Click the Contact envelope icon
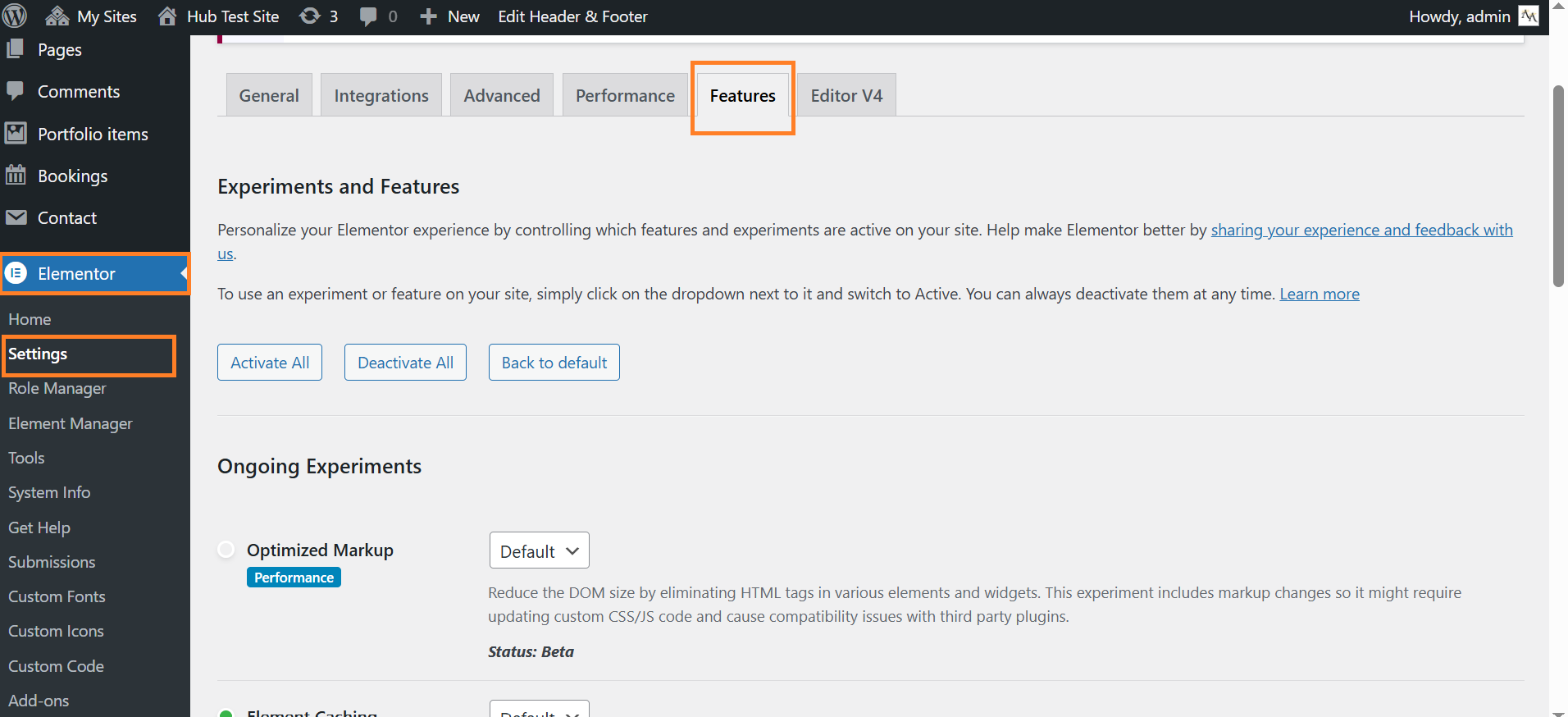The width and height of the screenshot is (1568, 717). pos(16,217)
